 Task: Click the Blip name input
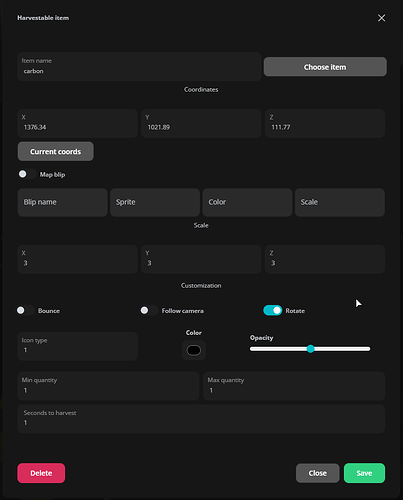(63, 202)
